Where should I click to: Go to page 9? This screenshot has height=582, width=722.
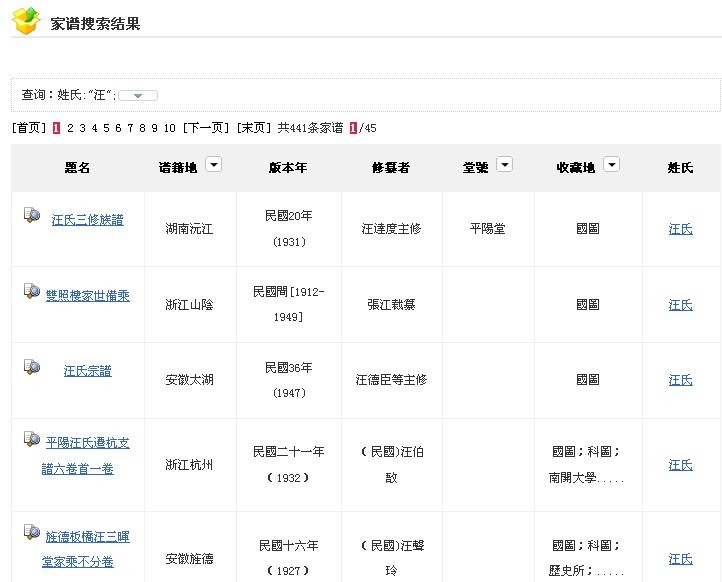click(154, 128)
